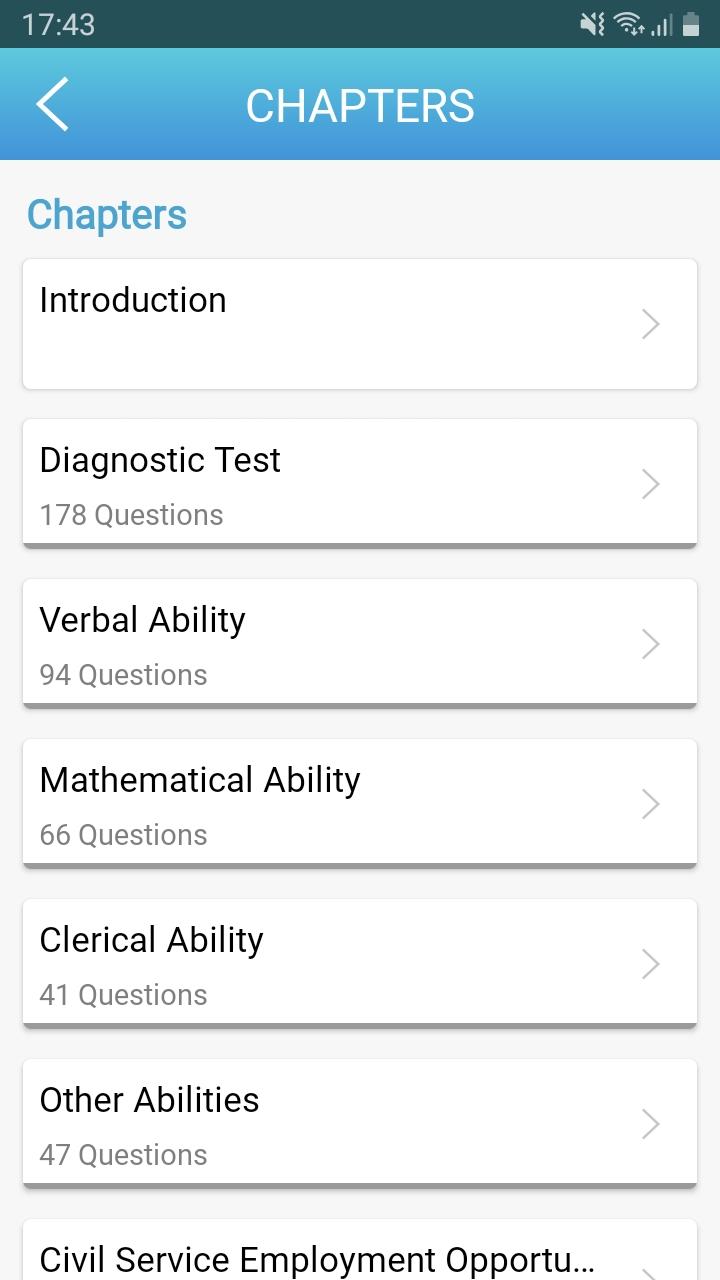Open the Clerical Ability chapter card

360,964
